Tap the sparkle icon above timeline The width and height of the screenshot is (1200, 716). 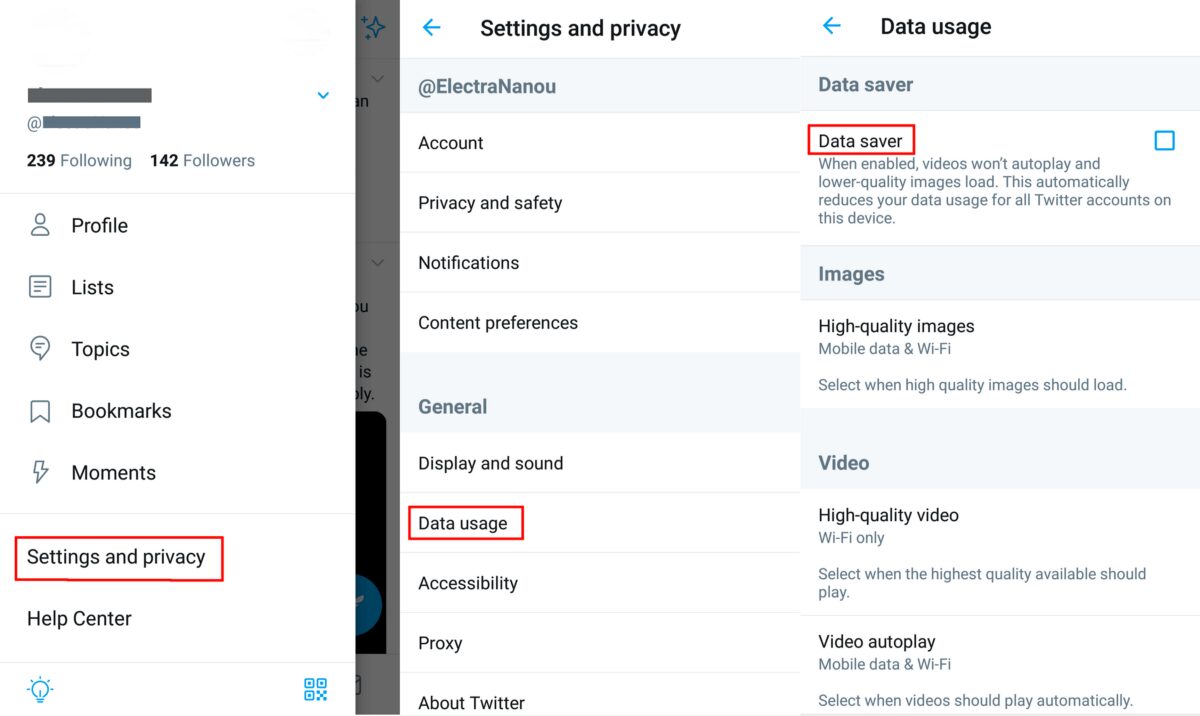point(373,28)
